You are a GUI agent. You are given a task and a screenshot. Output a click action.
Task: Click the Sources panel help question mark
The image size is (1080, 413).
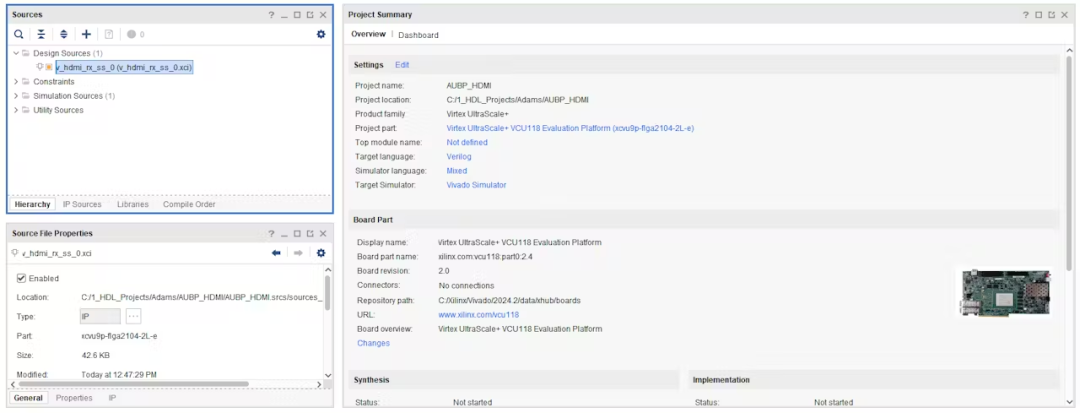point(271,14)
